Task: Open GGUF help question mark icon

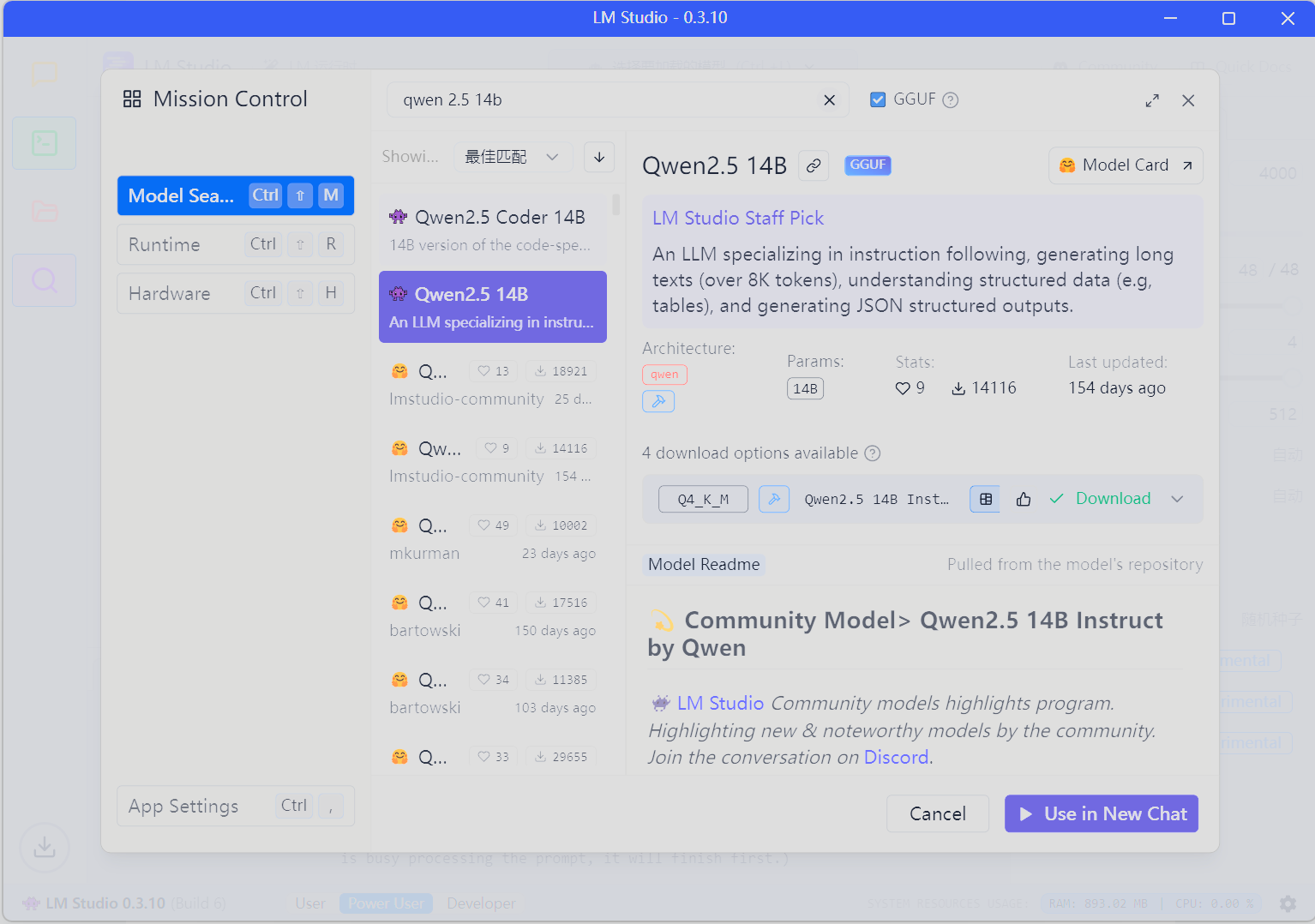Action: pyautogui.click(x=950, y=100)
